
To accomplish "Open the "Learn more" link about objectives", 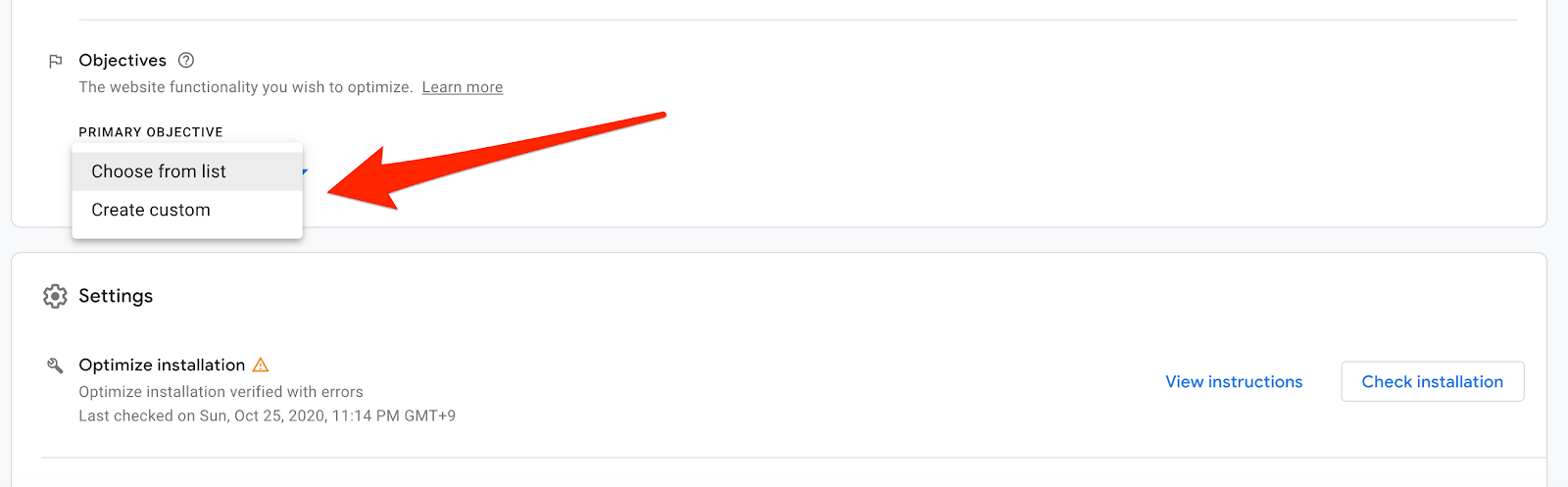I will click(463, 87).
